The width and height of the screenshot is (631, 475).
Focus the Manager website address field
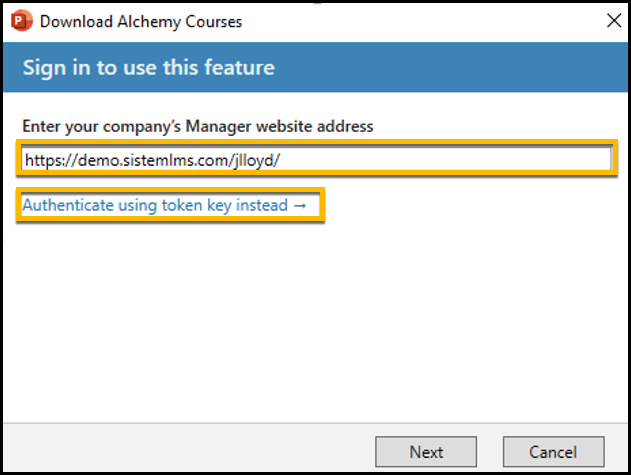click(x=315, y=158)
